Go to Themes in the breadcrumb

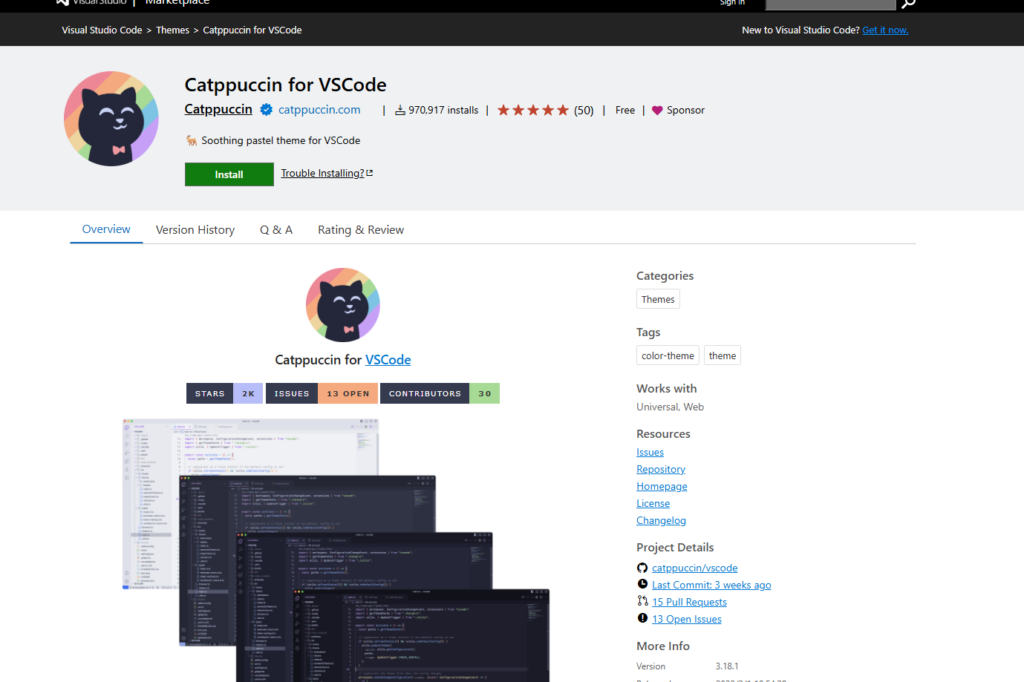tap(172, 30)
